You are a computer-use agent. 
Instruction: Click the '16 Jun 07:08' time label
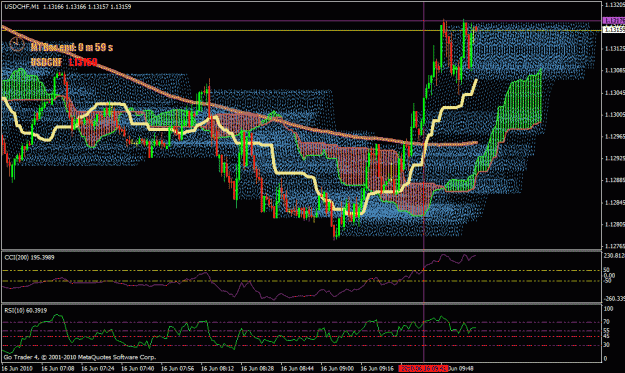coord(57,369)
